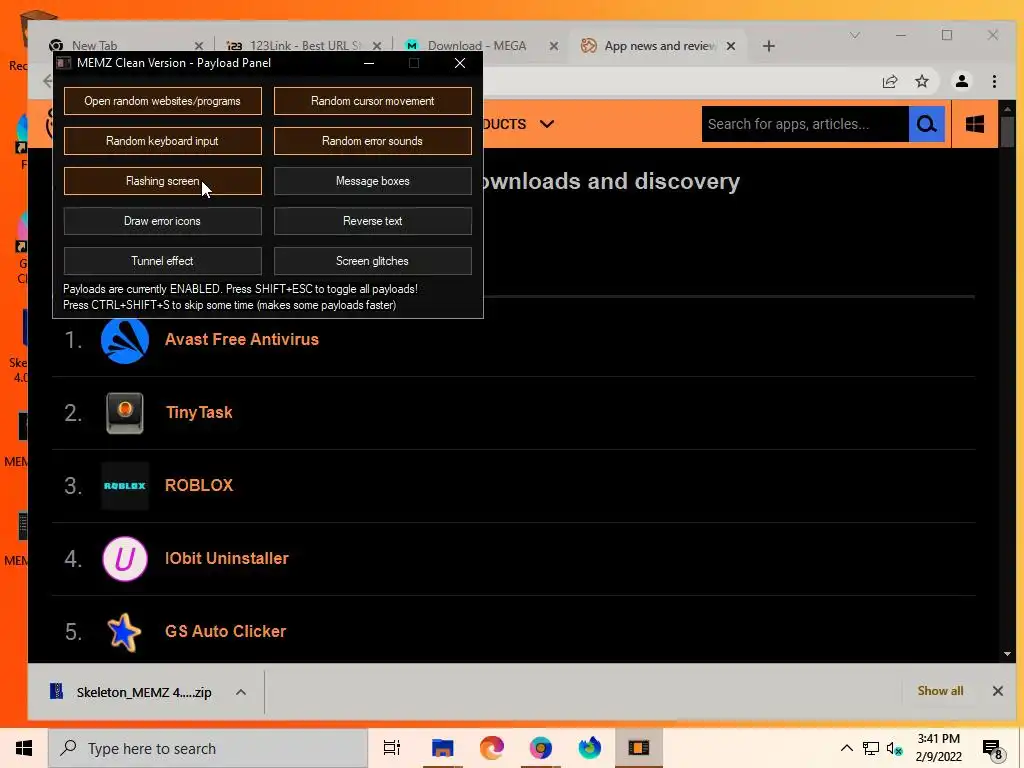Open the tab search chevron in Chrome
Screen dimensions: 1024x768
(854, 35)
